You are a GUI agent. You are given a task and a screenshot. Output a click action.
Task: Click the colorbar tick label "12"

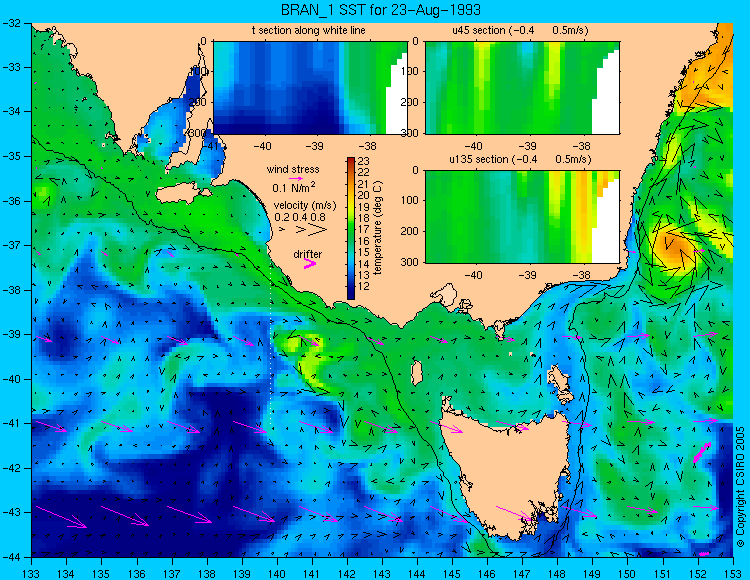click(364, 286)
